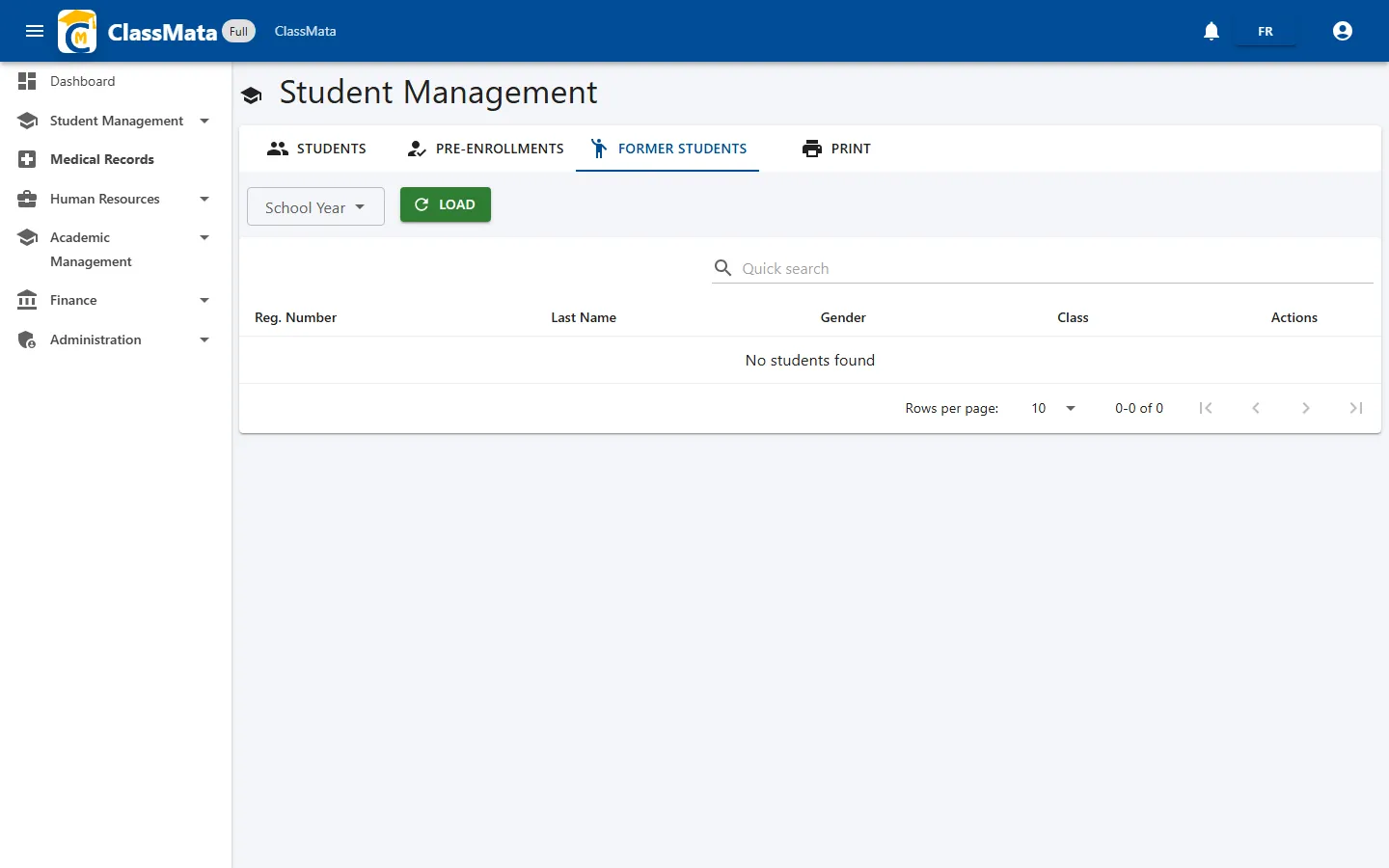Image resolution: width=1389 pixels, height=868 pixels.
Task: Open notifications bell icon
Action: tap(1212, 31)
